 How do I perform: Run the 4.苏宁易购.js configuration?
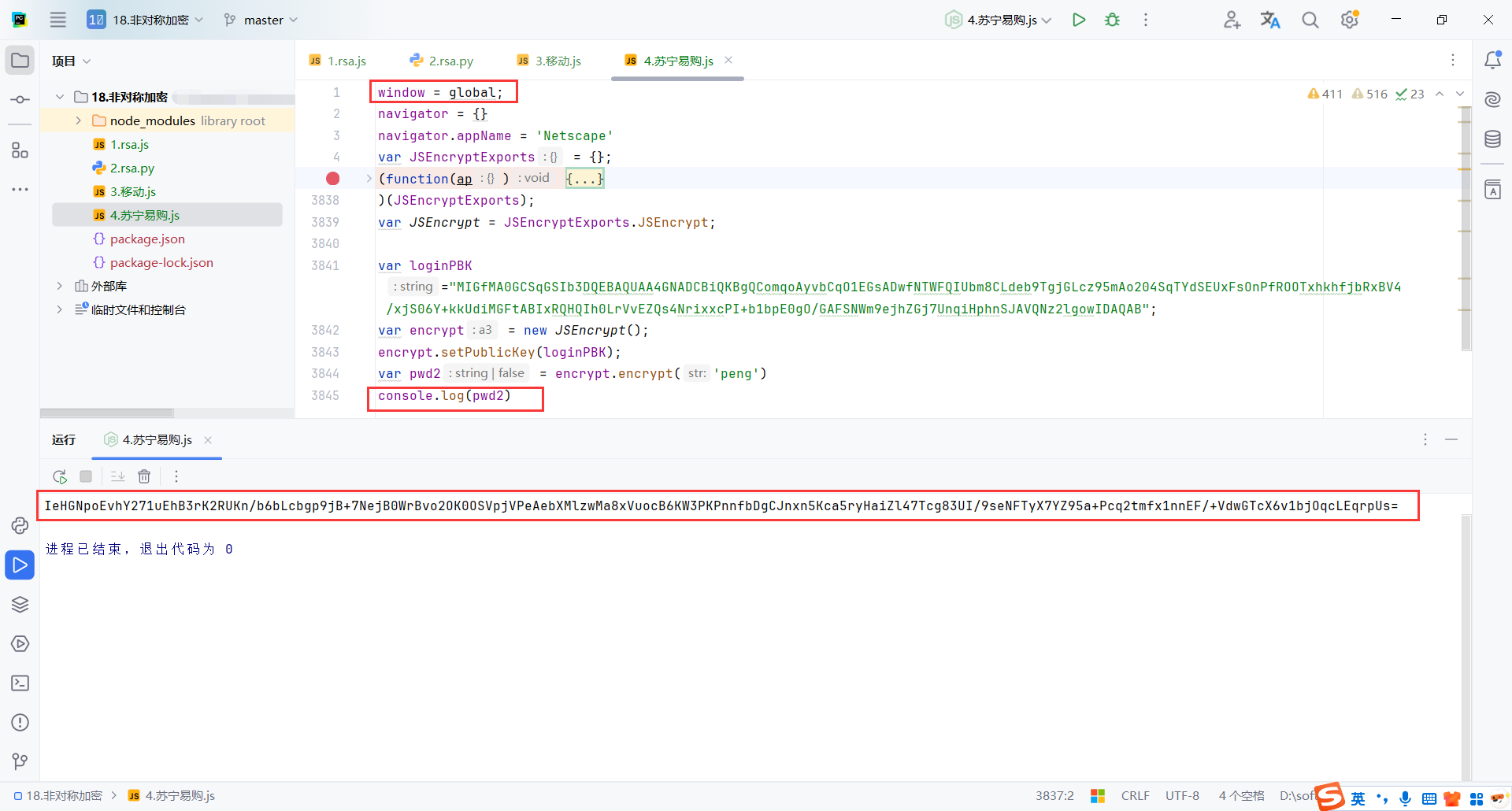tap(1079, 20)
